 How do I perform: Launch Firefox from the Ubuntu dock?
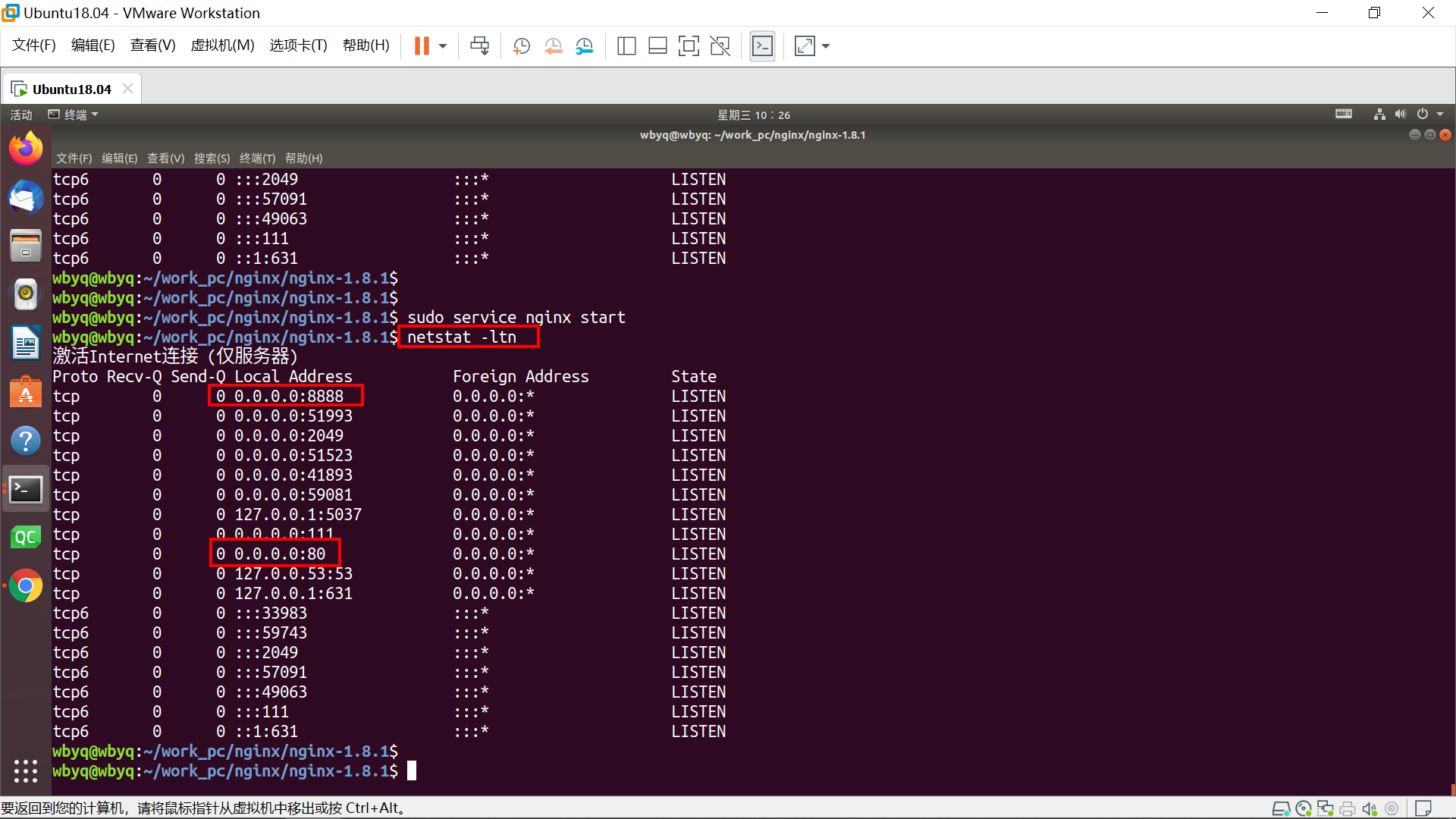[x=26, y=148]
